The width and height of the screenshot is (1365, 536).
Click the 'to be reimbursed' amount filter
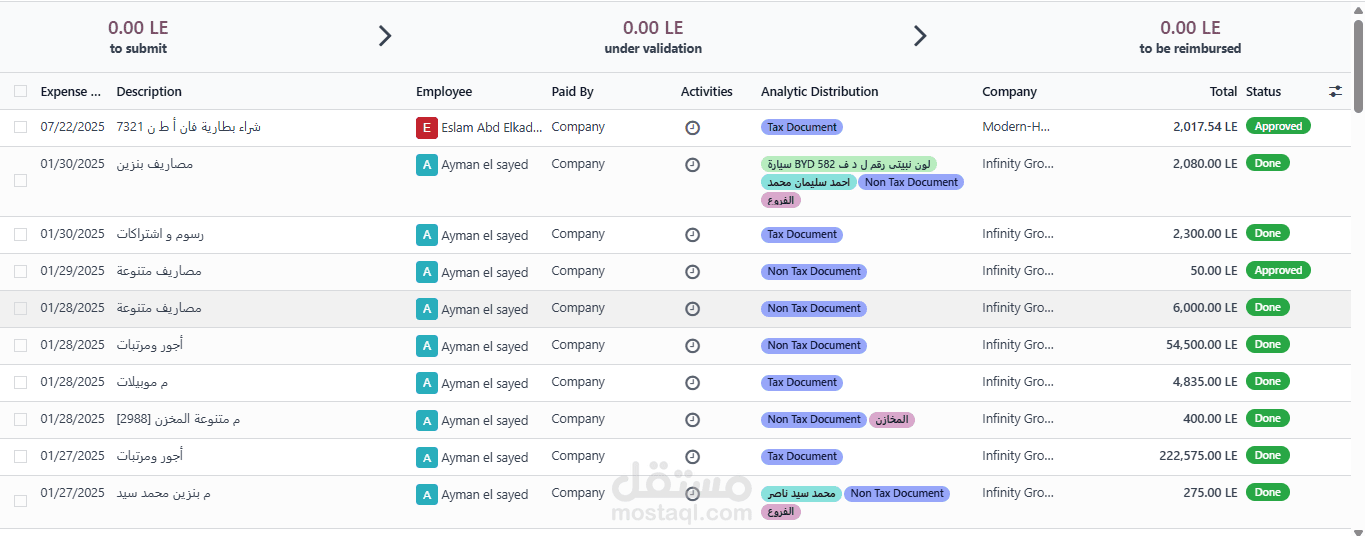1190,37
